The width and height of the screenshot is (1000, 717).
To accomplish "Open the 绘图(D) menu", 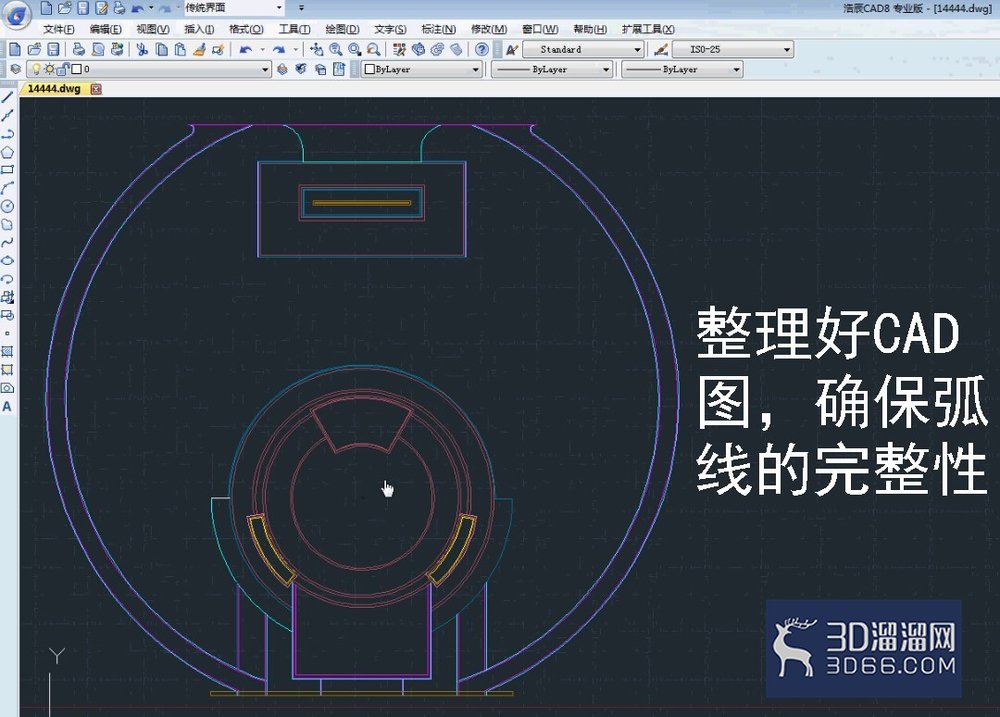I will click(342, 29).
